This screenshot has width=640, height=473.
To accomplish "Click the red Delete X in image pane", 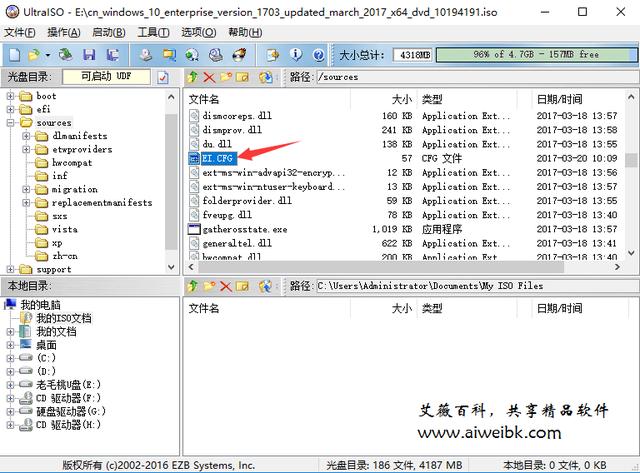I will pyautogui.click(x=209, y=77).
